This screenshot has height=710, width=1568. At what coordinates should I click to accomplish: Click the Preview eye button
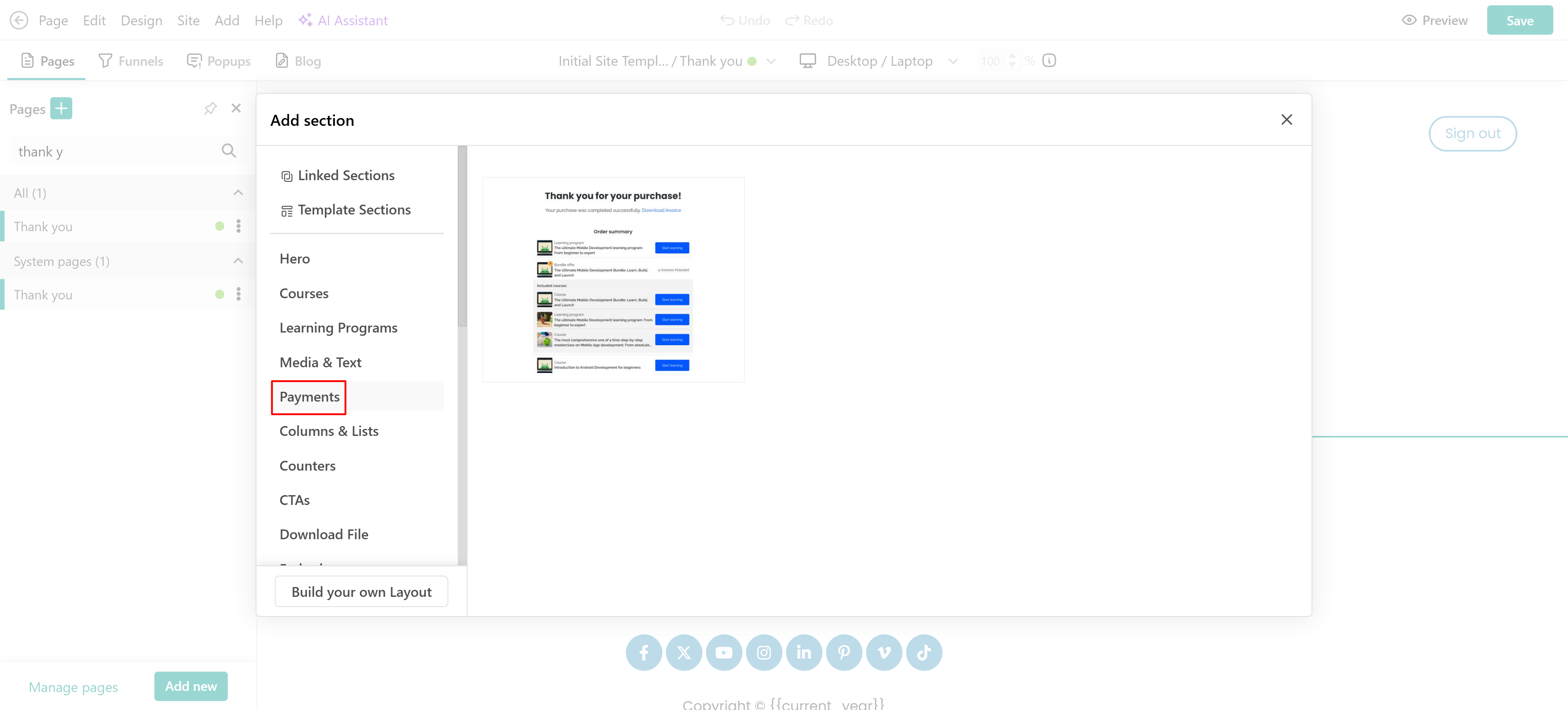pyautogui.click(x=1435, y=20)
